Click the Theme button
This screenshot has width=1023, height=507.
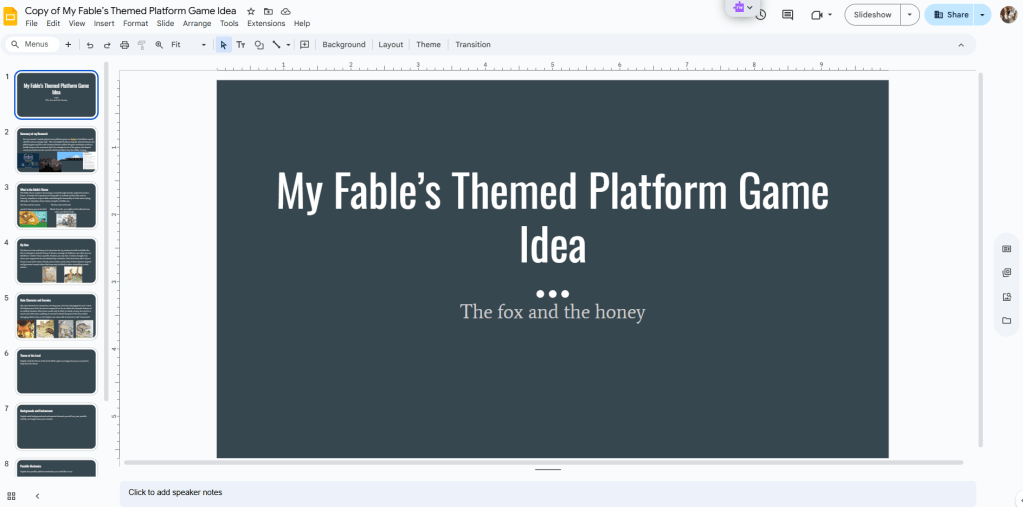tap(428, 45)
